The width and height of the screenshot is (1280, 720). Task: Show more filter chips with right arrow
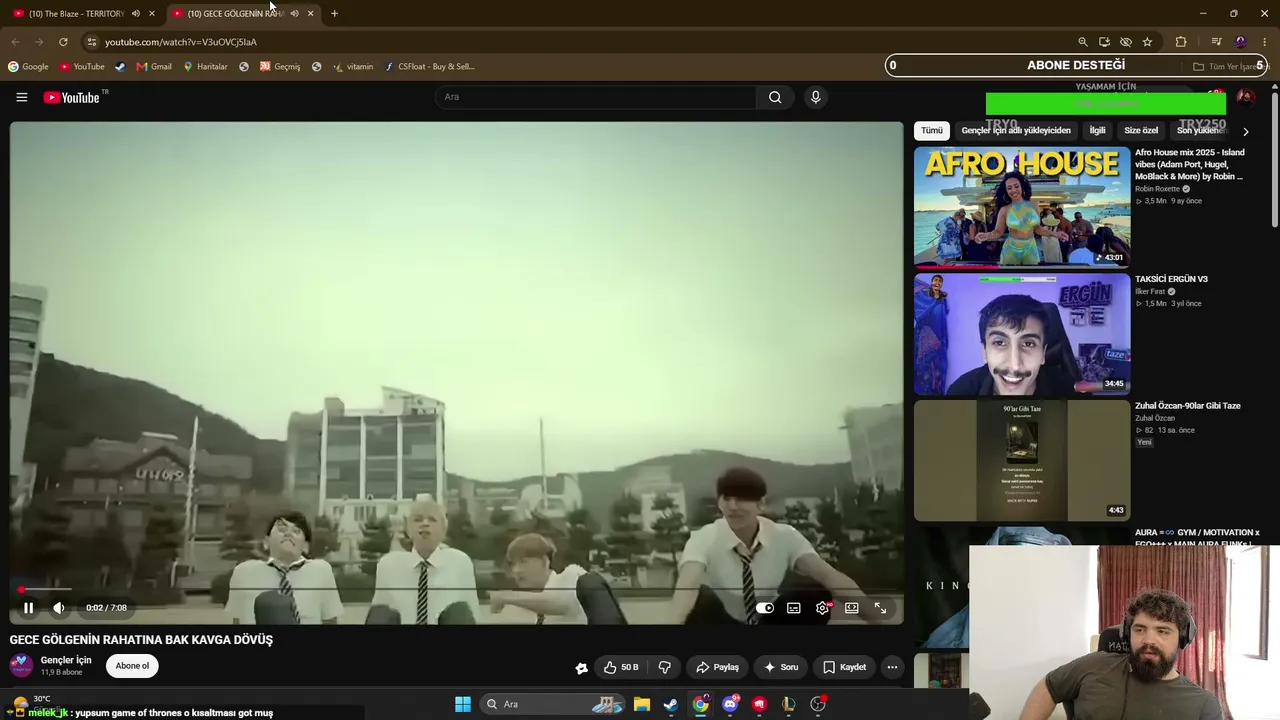point(1245,131)
